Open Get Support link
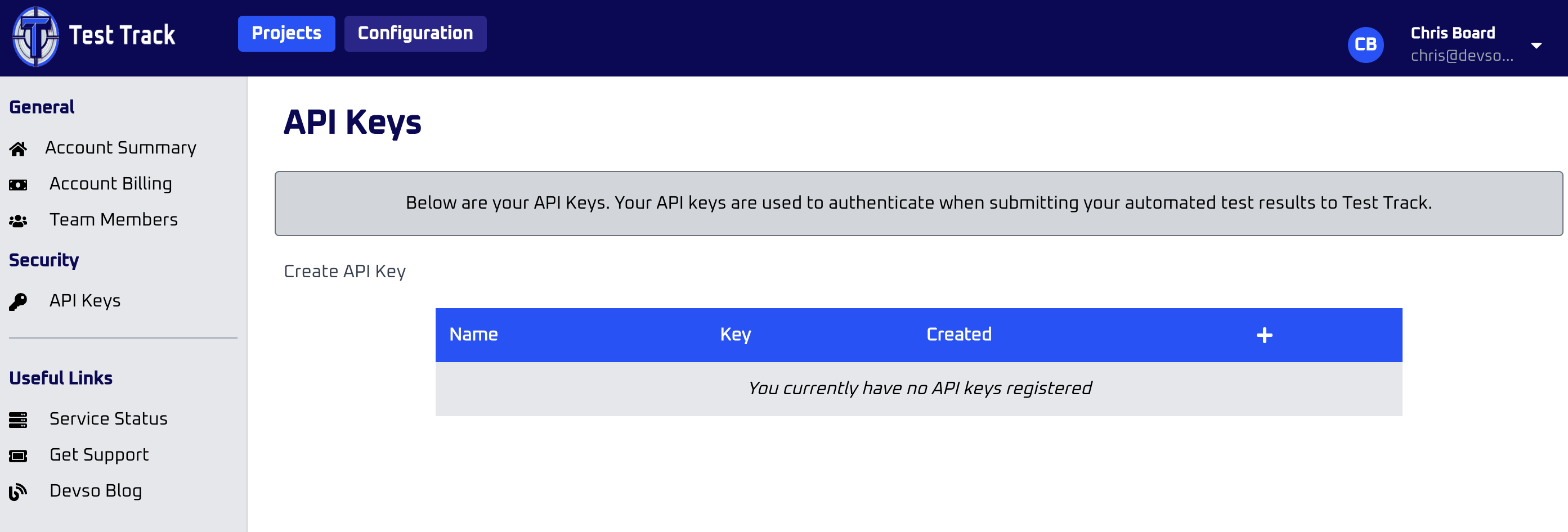This screenshot has height=532, width=1568. click(98, 455)
